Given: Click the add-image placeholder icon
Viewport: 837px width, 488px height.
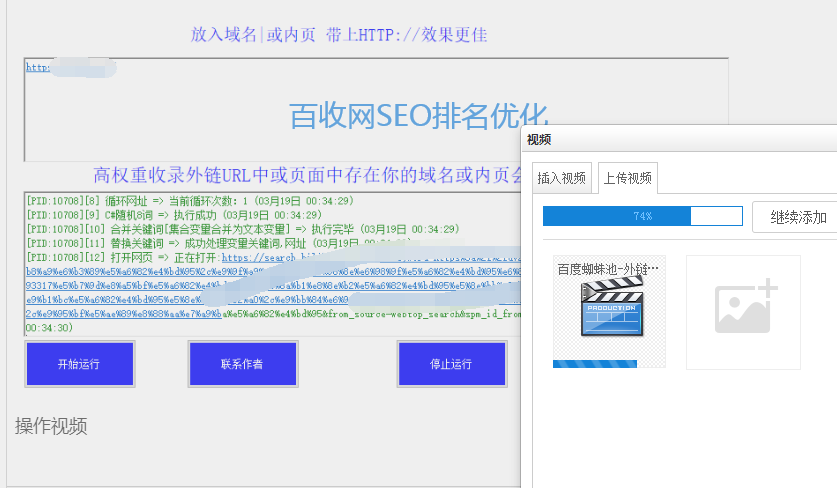Looking at the screenshot, I should click(x=745, y=306).
